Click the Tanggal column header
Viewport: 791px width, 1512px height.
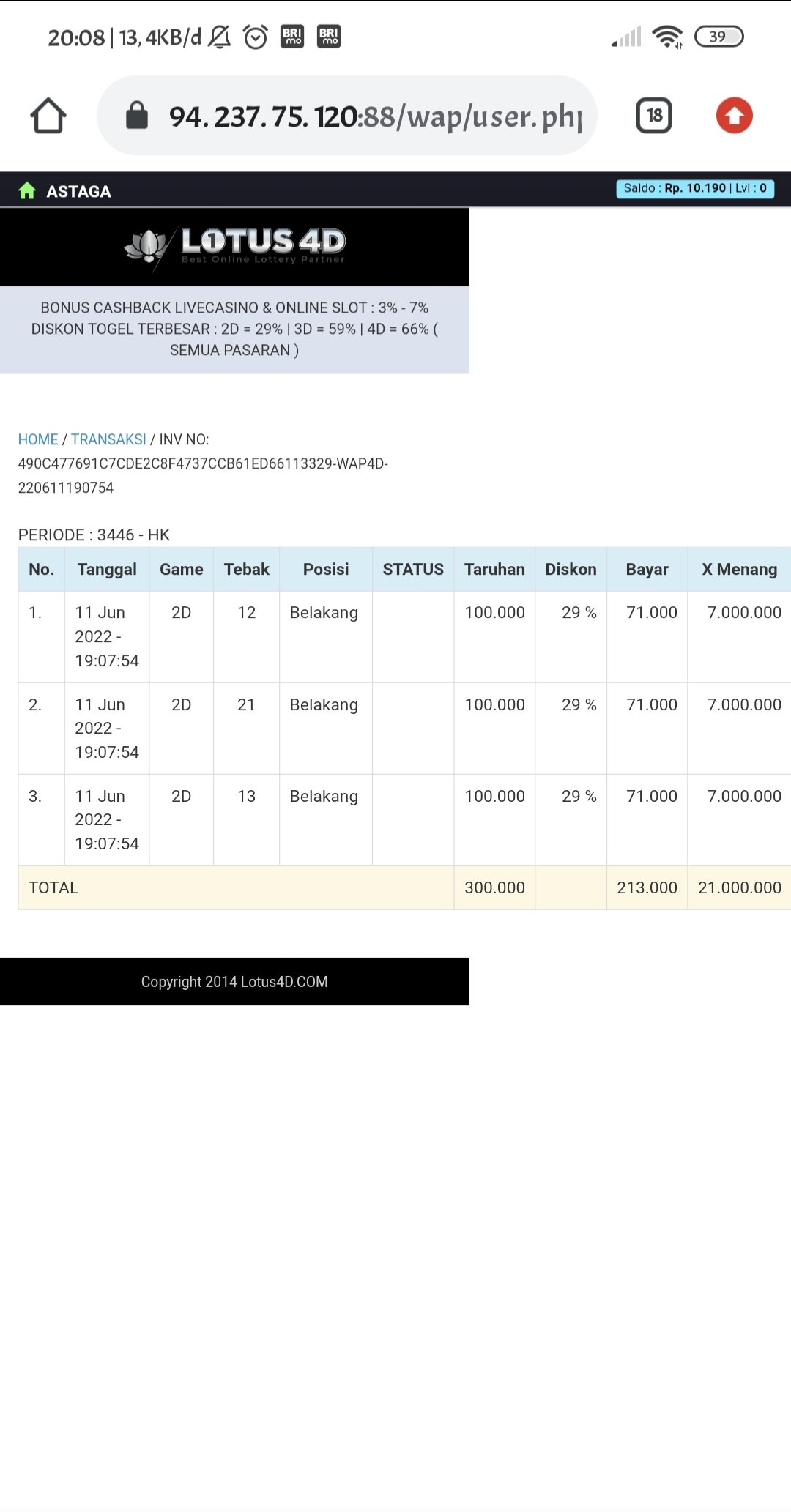(x=107, y=569)
